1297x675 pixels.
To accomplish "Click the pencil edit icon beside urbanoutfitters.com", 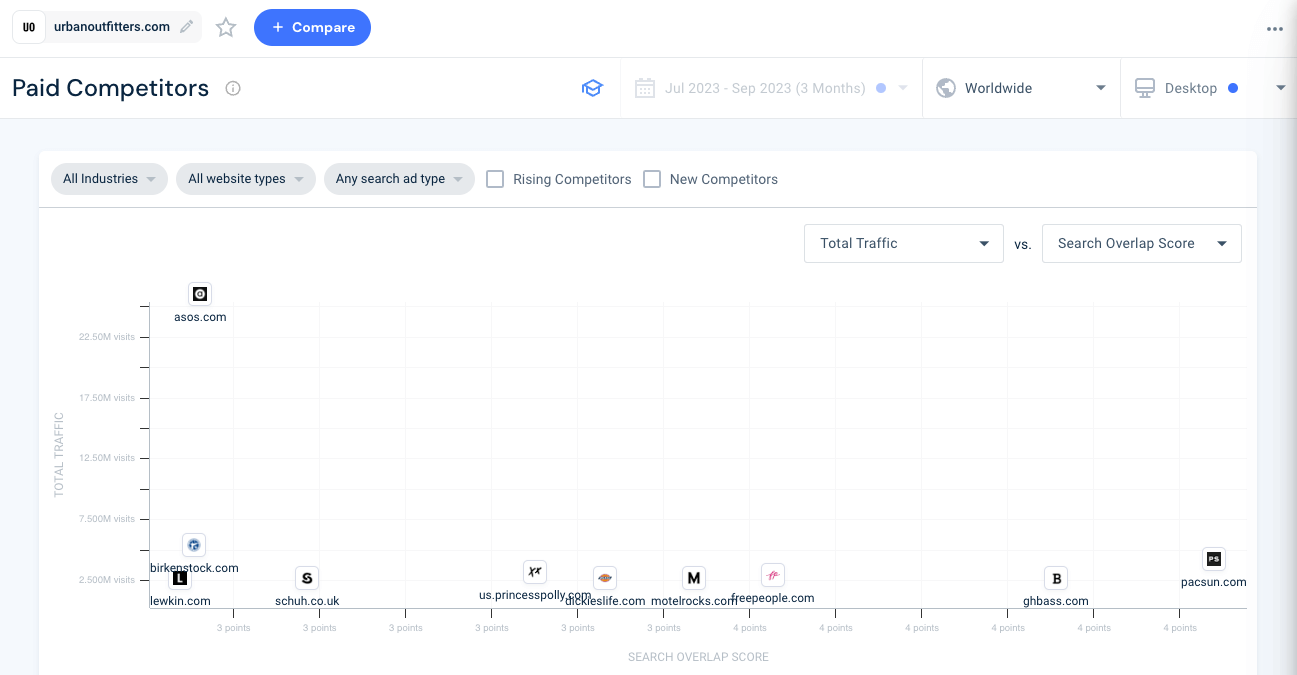I will [186, 27].
